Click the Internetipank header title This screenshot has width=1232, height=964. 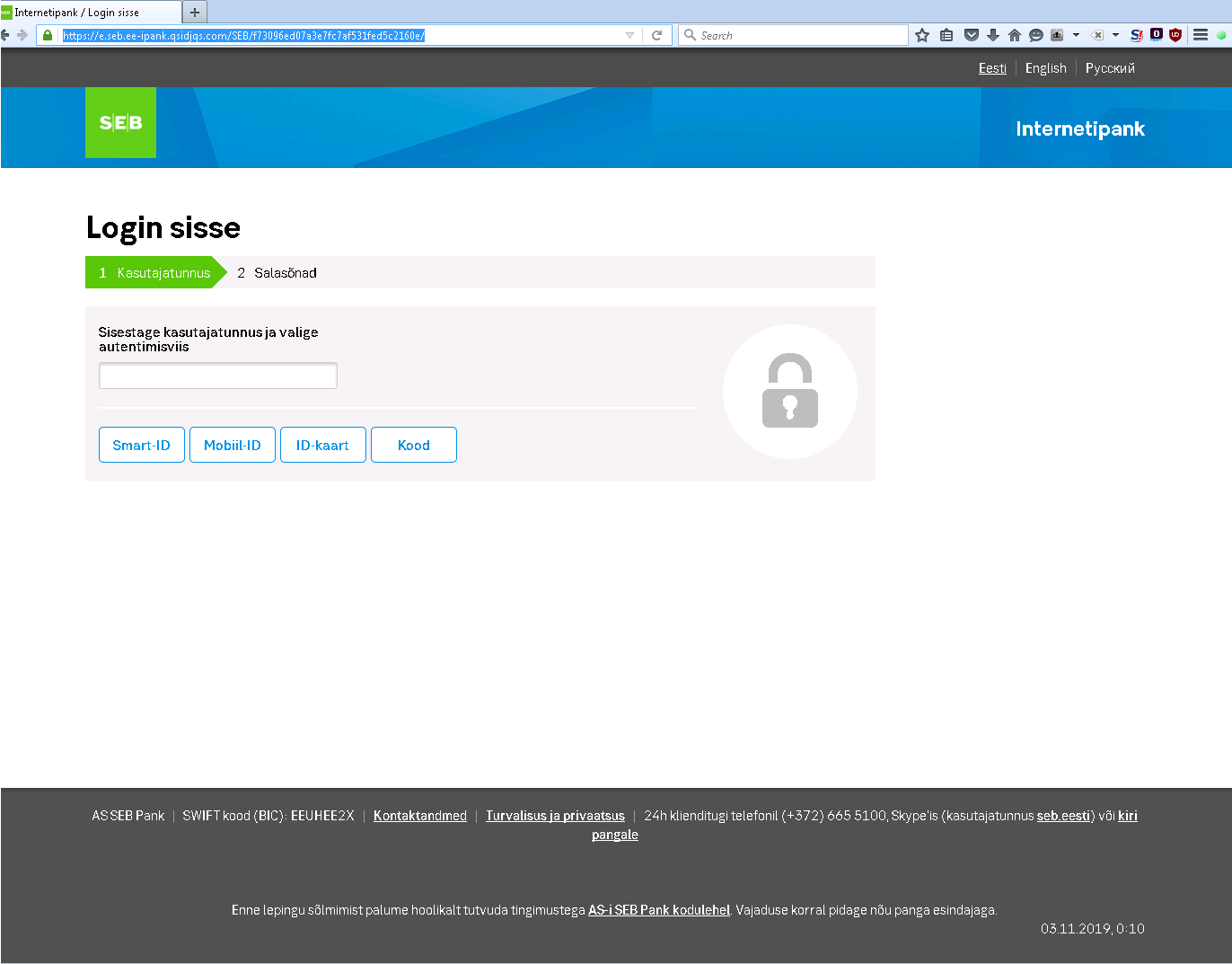pyautogui.click(x=1080, y=128)
